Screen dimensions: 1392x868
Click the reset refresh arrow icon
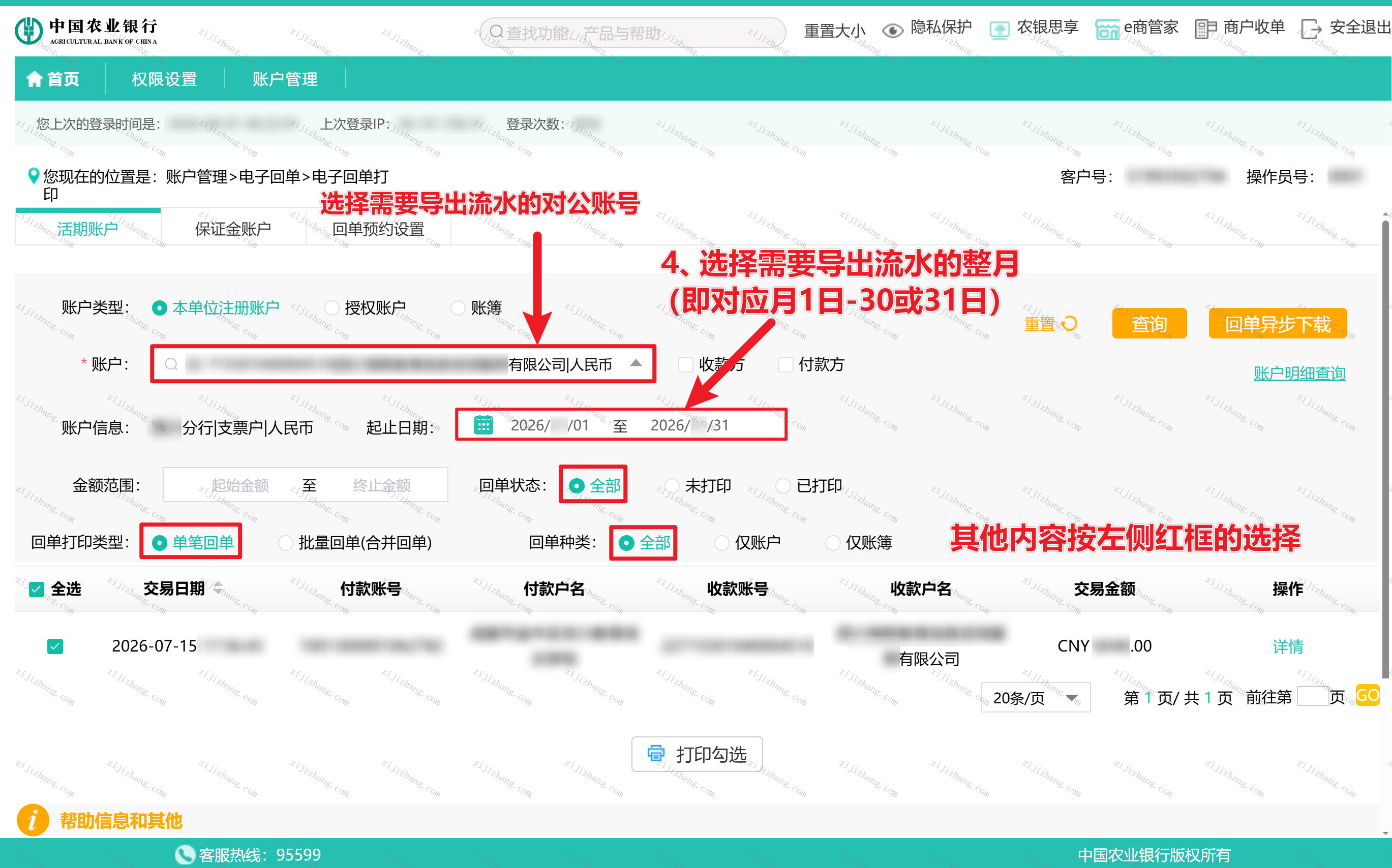pos(1069,324)
